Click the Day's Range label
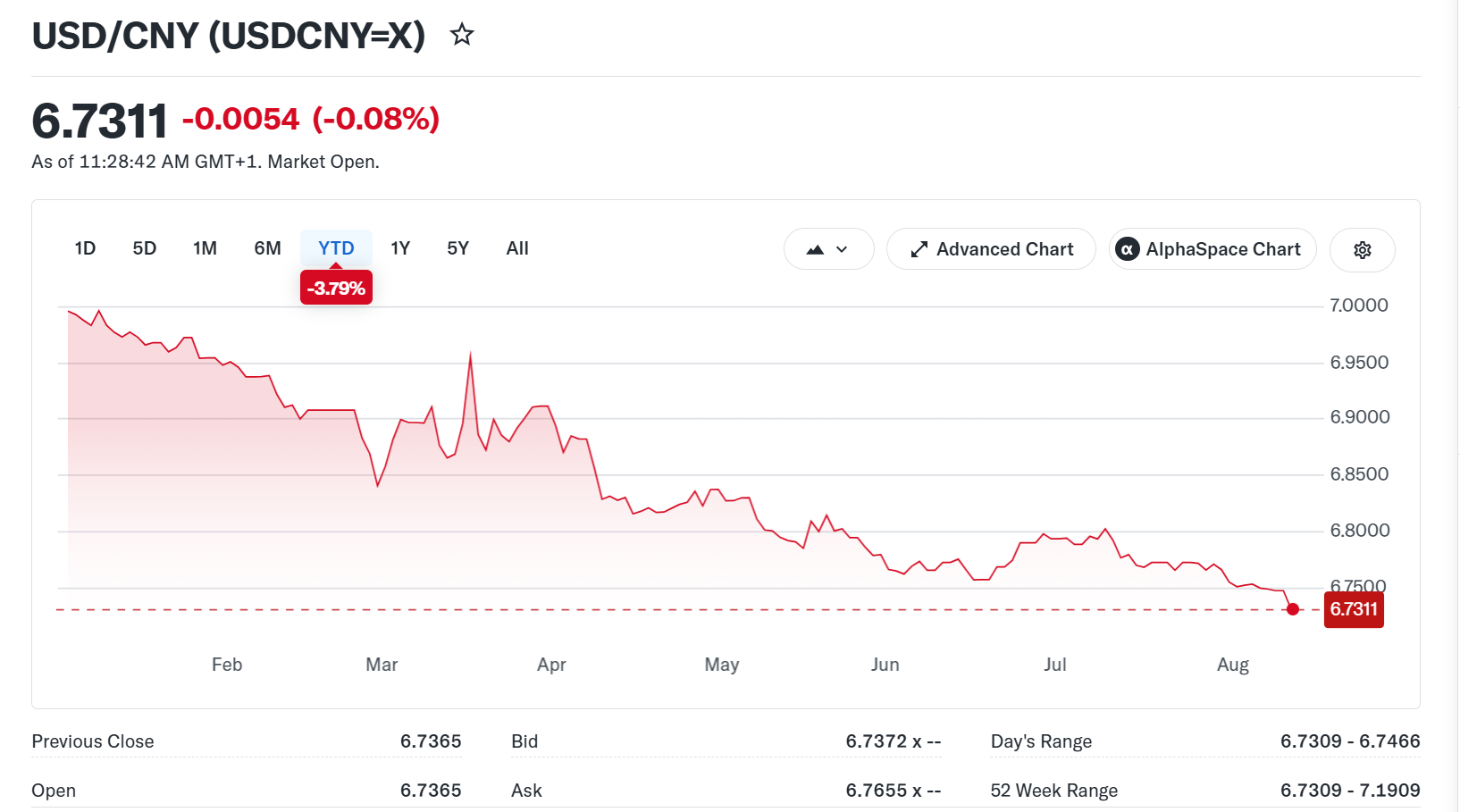Screen dimensions: 1460x812 point(1041,741)
